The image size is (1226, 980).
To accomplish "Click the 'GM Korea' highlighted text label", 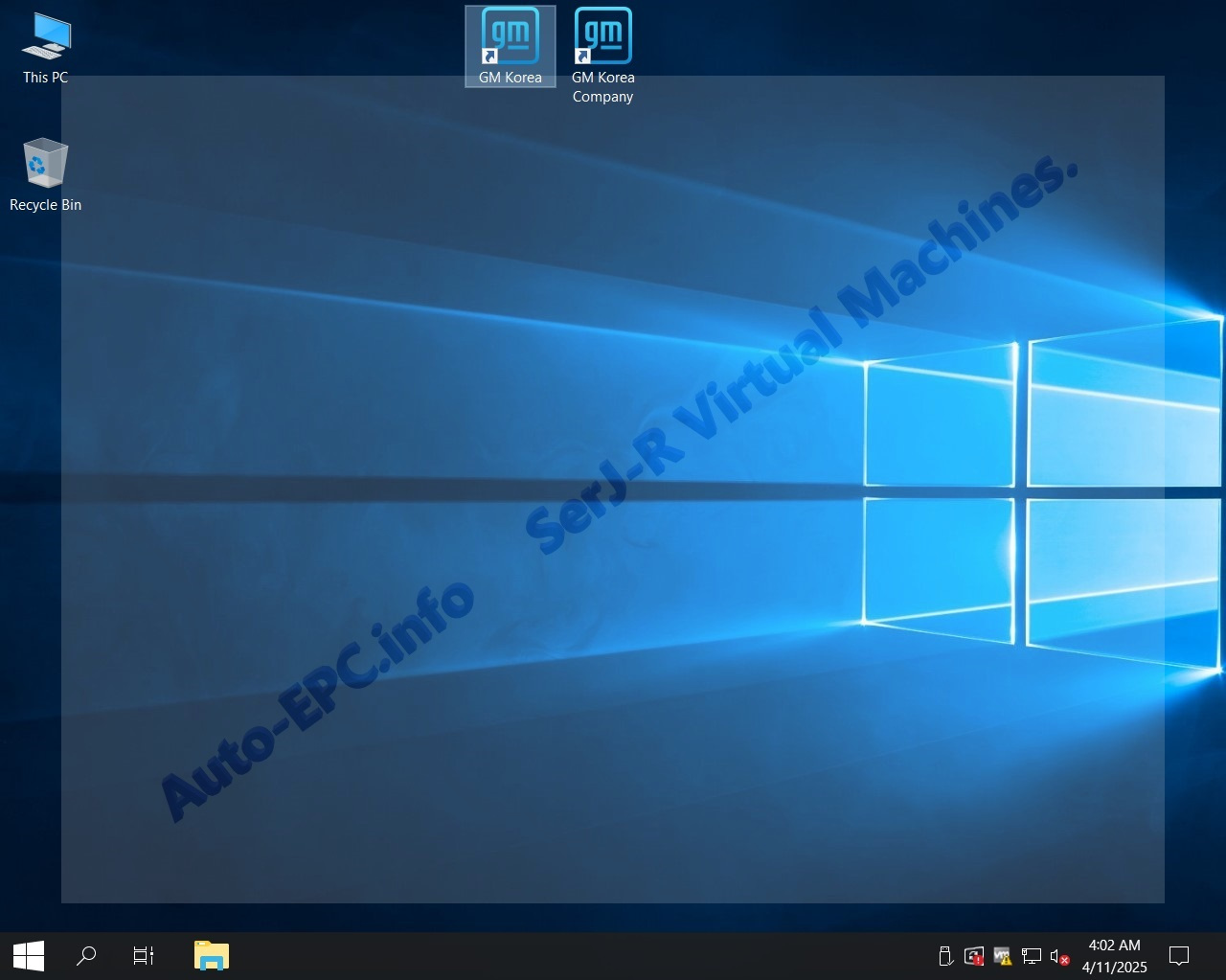I will pos(510,78).
